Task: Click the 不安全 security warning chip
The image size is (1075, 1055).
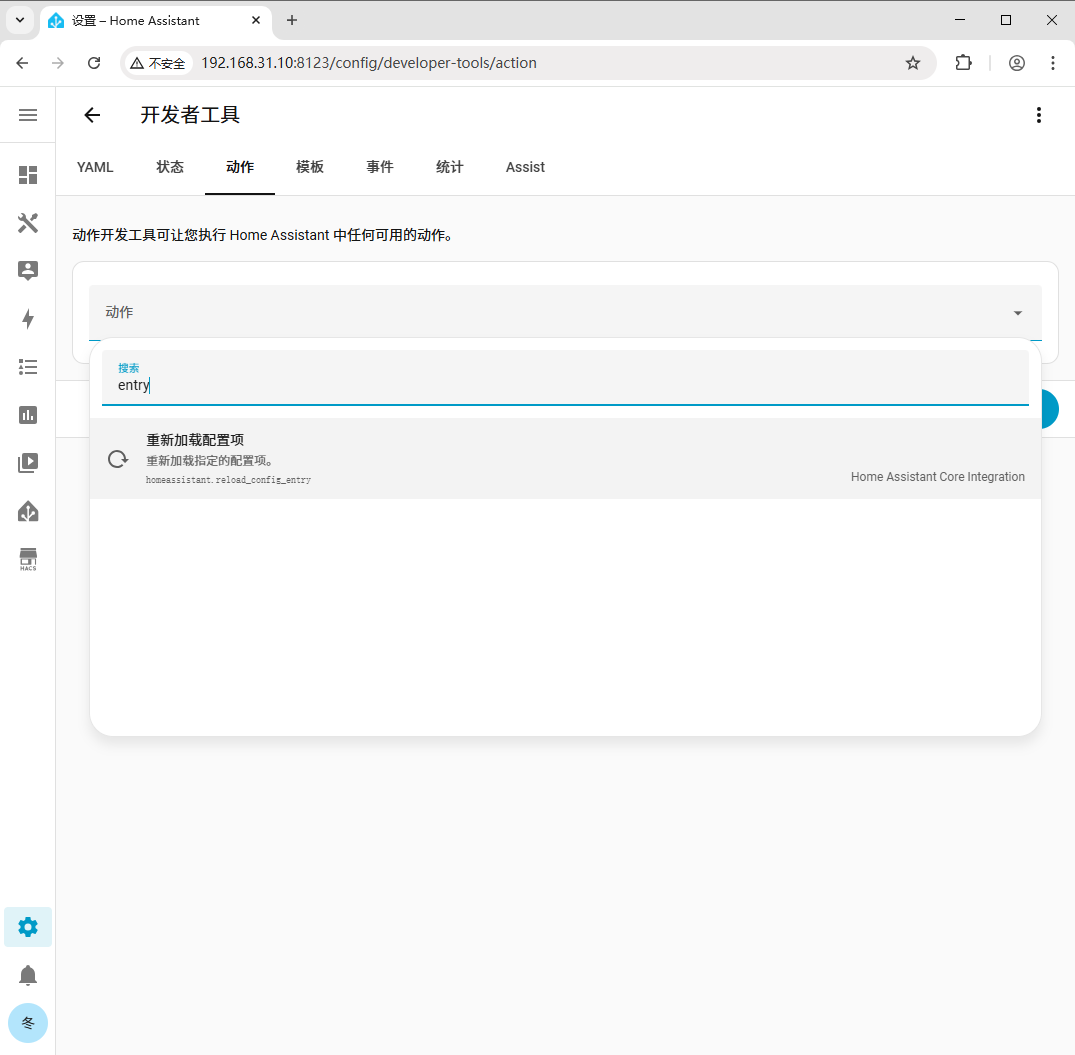Action: 158,63
